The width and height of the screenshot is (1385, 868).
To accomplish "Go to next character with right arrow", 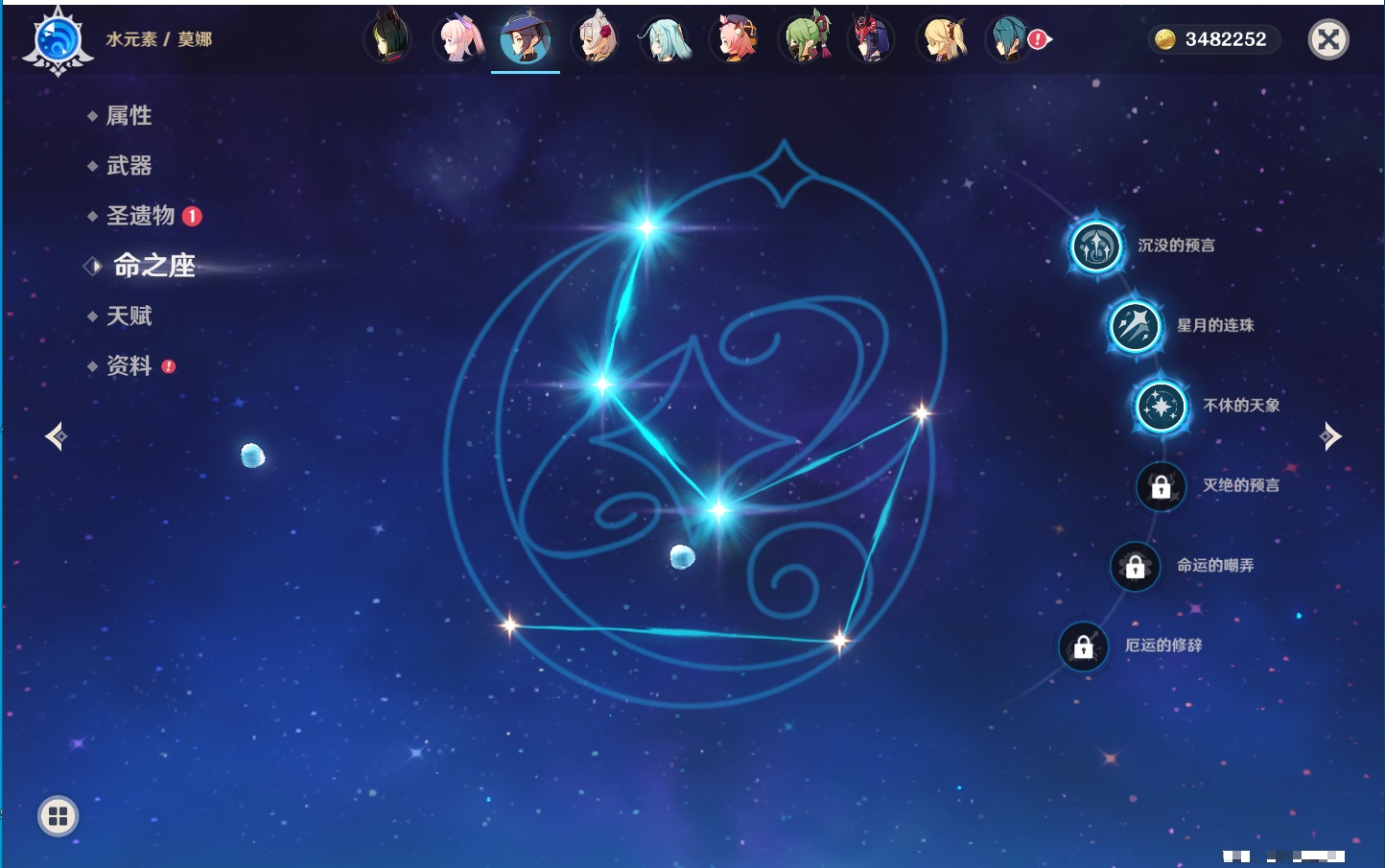I will (1330, 436).
